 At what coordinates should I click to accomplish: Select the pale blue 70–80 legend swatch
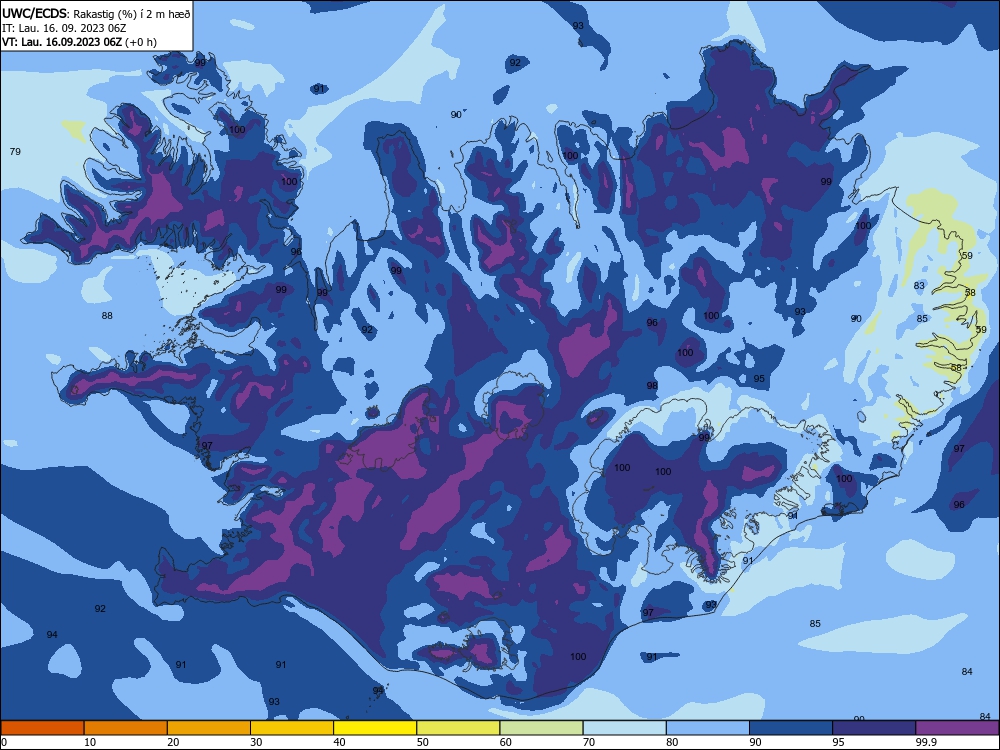624,728
